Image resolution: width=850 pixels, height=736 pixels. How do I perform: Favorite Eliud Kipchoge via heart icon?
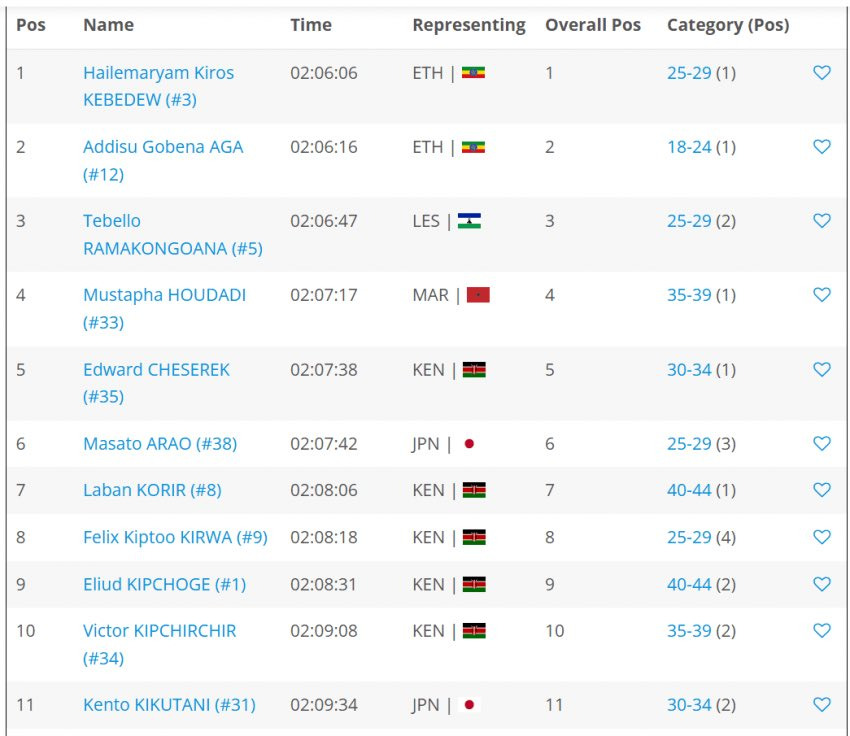[x=821, y=584]
